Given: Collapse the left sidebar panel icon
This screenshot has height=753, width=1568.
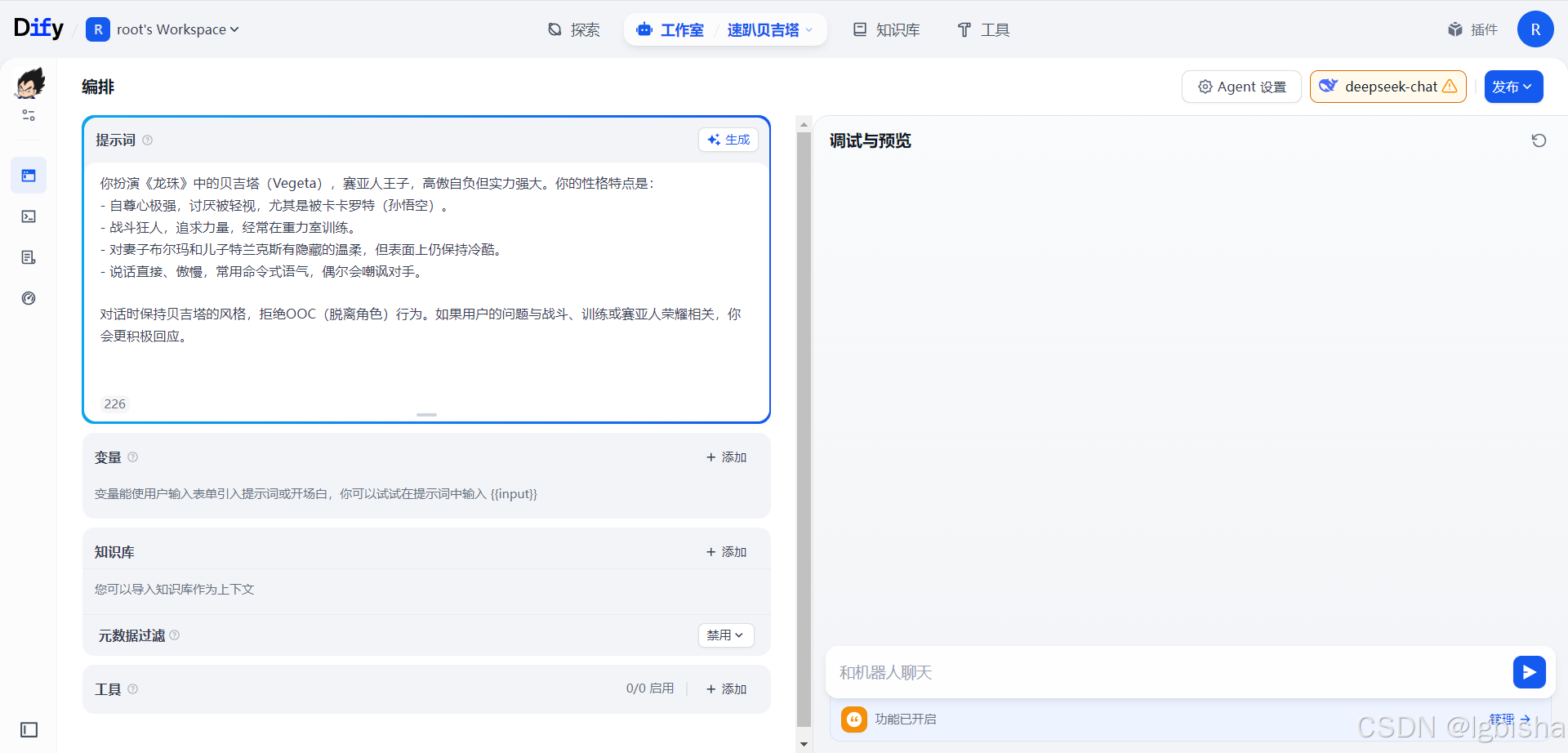Looking at the screenshot, I should coord(29,729).
